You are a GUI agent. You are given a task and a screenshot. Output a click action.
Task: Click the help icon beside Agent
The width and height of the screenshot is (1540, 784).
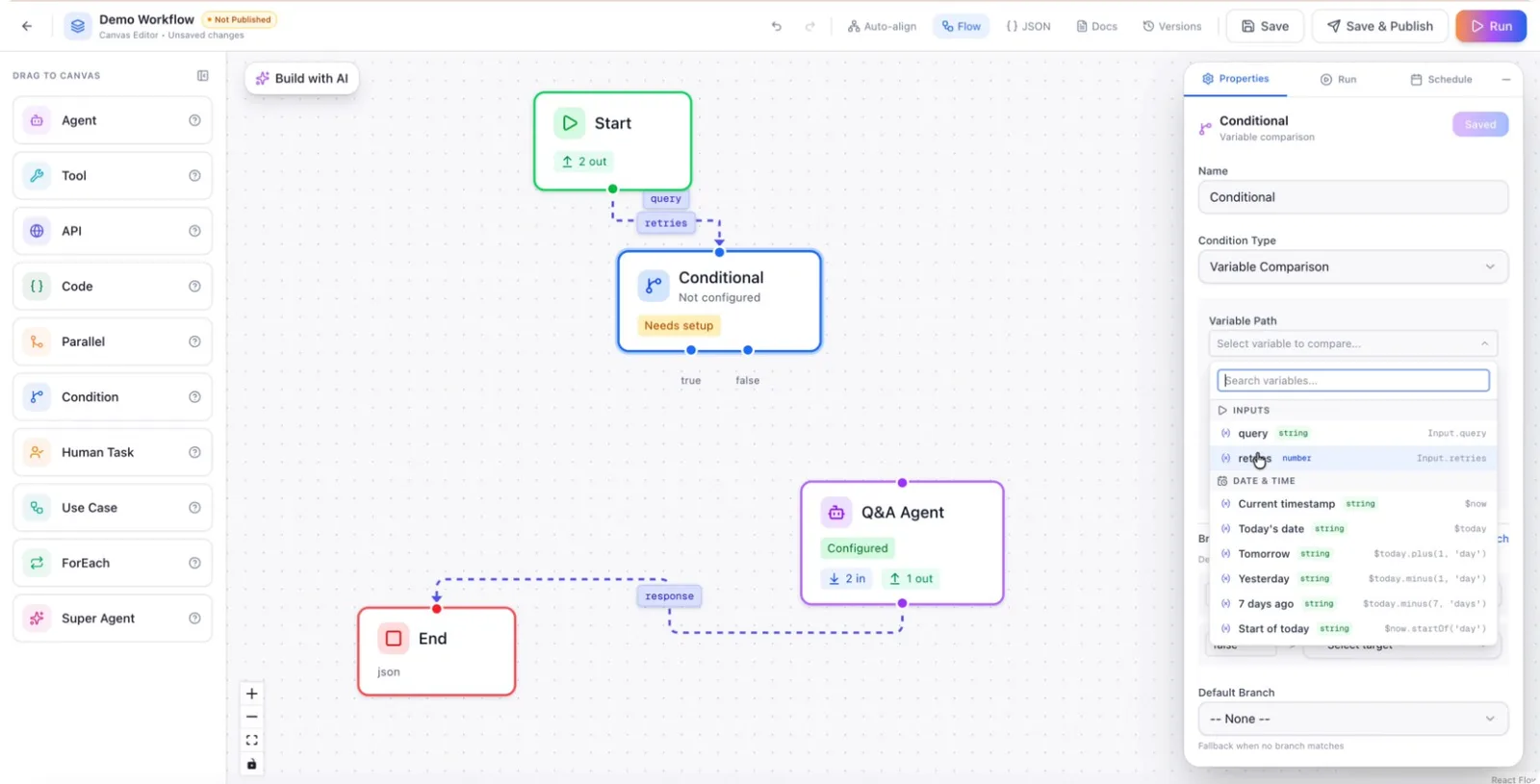(194, 120)
